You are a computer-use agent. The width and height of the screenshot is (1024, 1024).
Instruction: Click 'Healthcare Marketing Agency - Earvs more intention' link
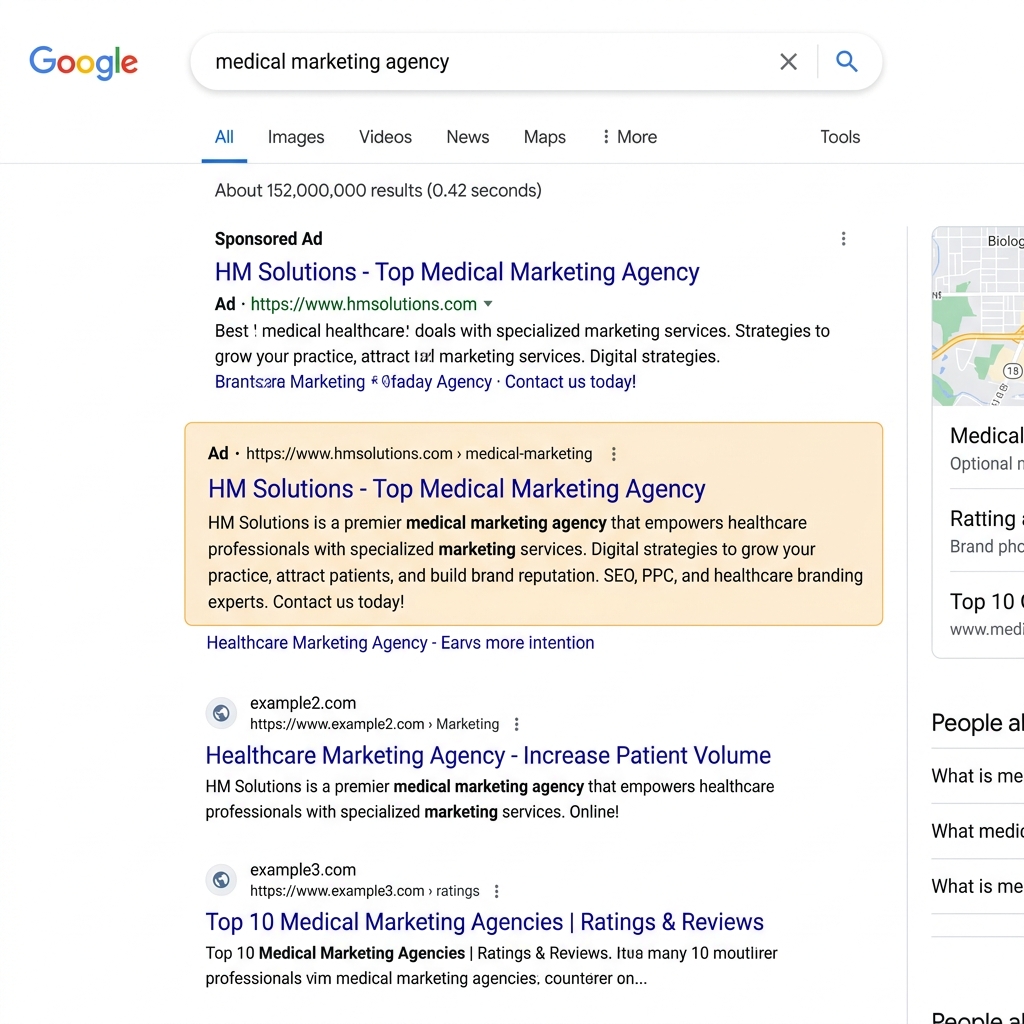click(400, 643)
